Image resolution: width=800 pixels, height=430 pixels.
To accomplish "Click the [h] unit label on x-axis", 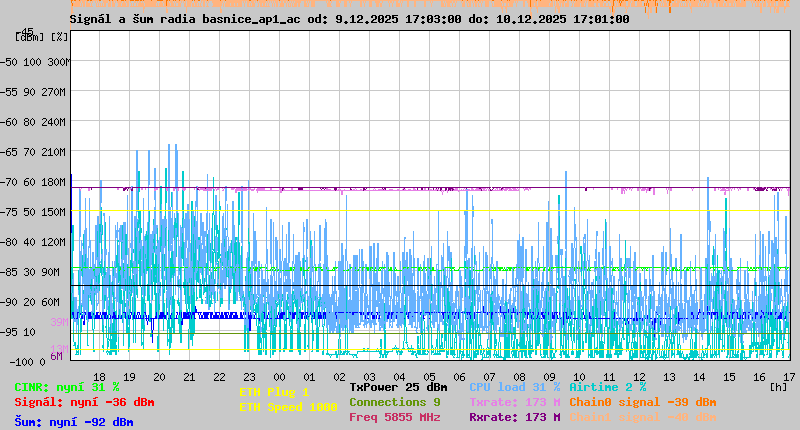I will [x=779, y=387].
